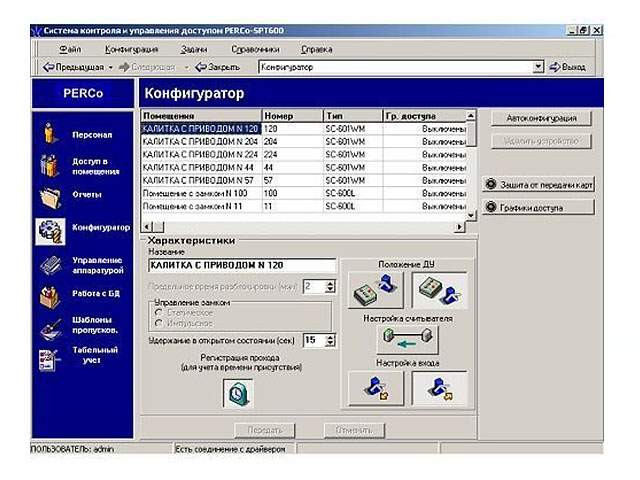Image resolution: width=640 pixels, height=480 pixels.
Task: Click the Выход toolbar button
Action: (x=568, y=67)
